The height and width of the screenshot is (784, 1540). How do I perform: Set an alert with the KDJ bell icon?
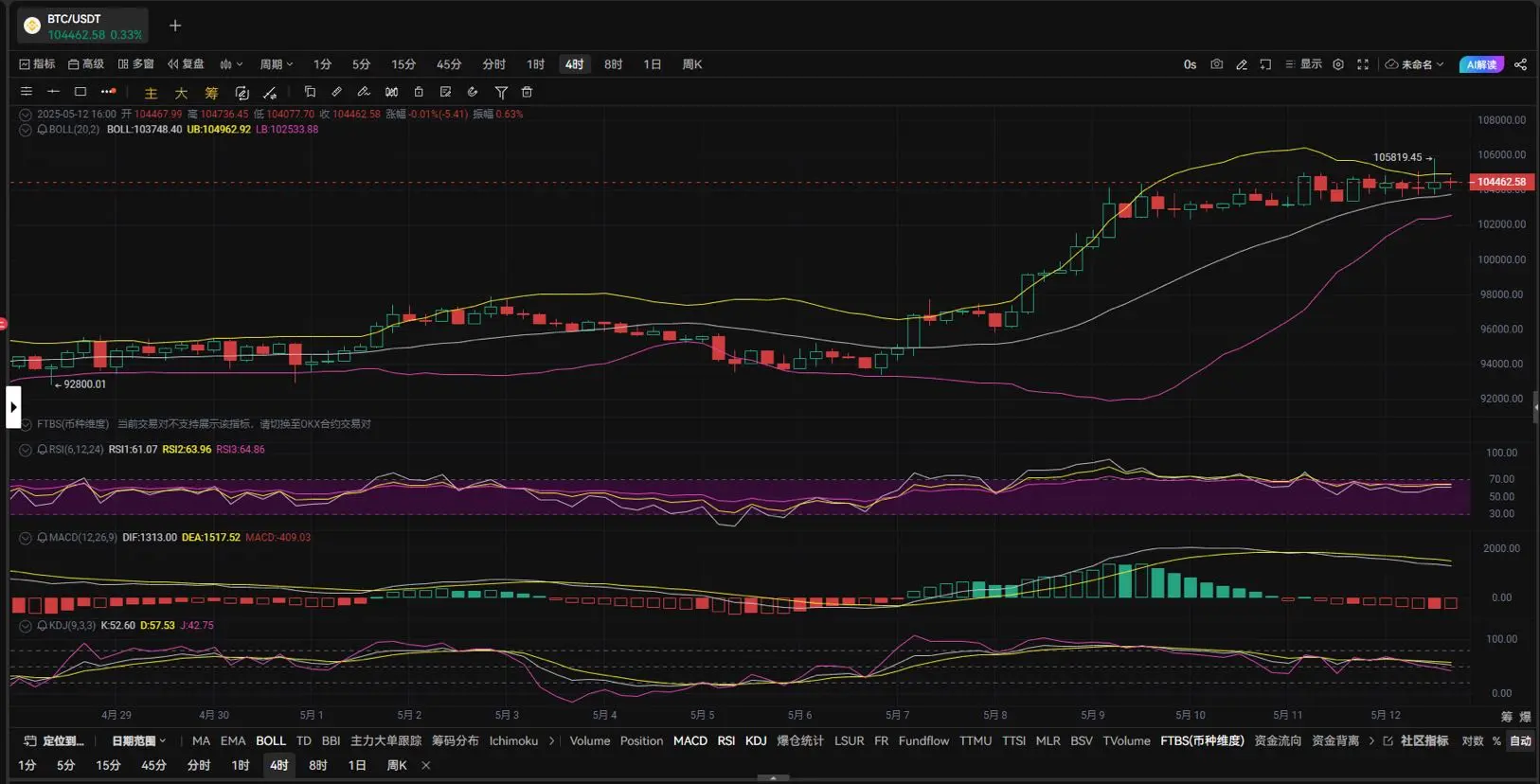point(43,626)
